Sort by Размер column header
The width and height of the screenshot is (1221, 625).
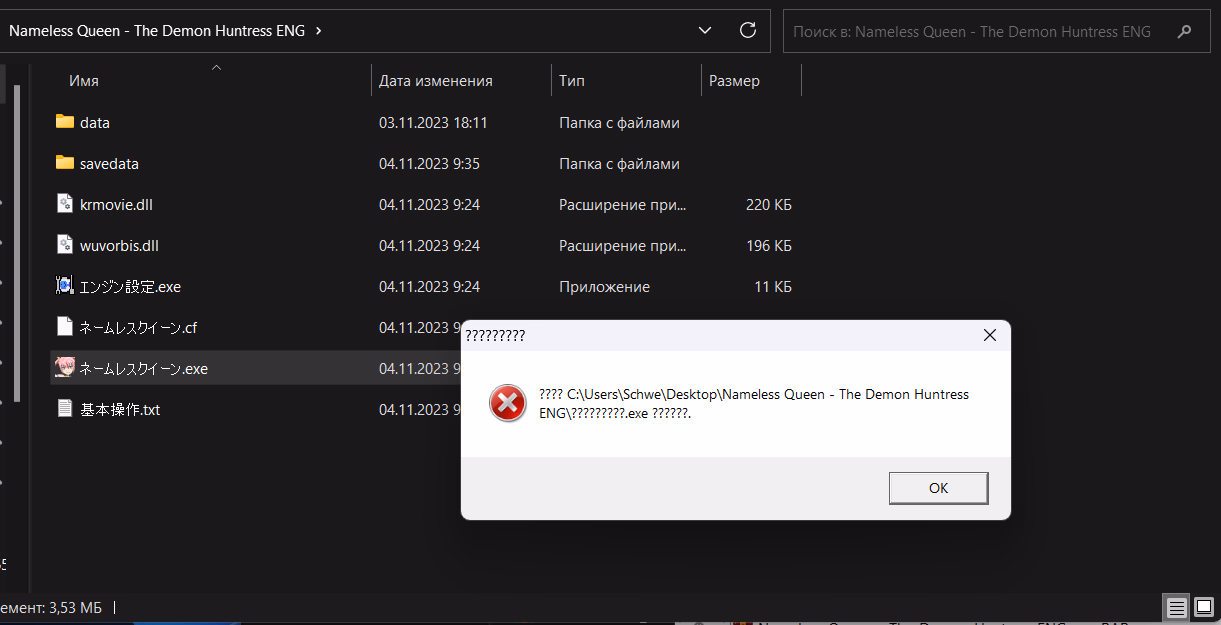[x=734, y=81]
